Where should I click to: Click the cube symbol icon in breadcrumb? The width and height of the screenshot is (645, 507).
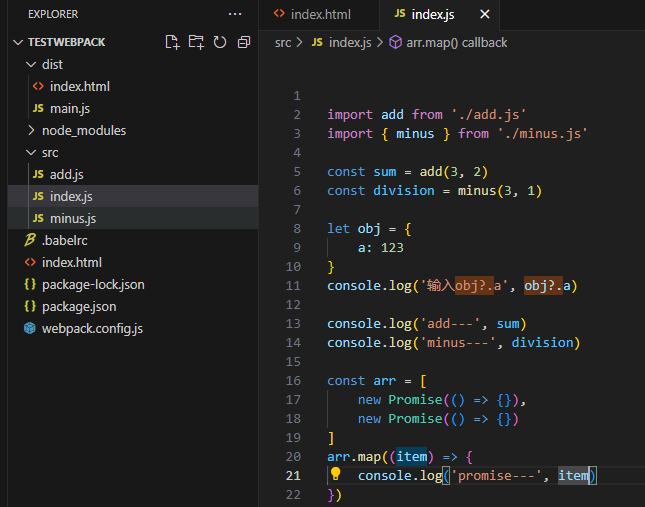[x=395, y=42]
